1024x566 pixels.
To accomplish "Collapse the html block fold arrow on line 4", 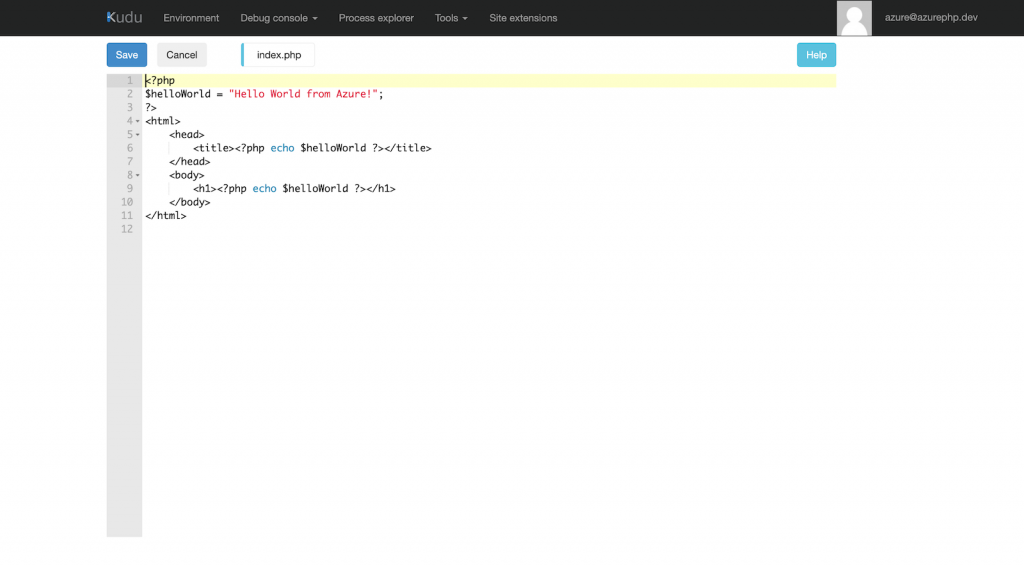I will click(138, 121).
